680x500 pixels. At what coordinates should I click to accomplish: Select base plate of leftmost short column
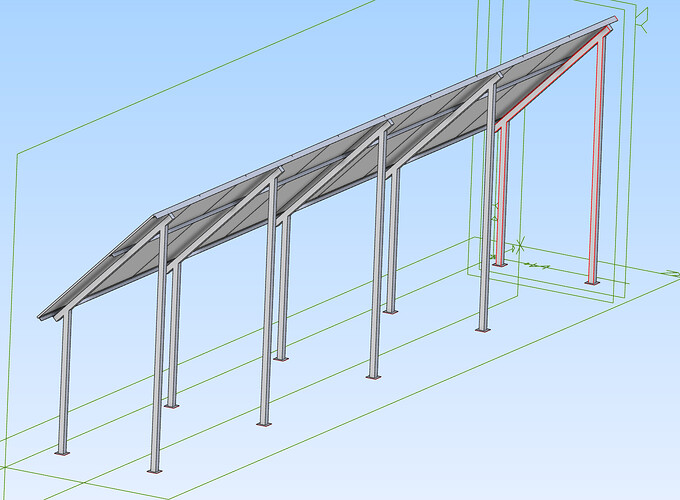[x=62, y=453]
